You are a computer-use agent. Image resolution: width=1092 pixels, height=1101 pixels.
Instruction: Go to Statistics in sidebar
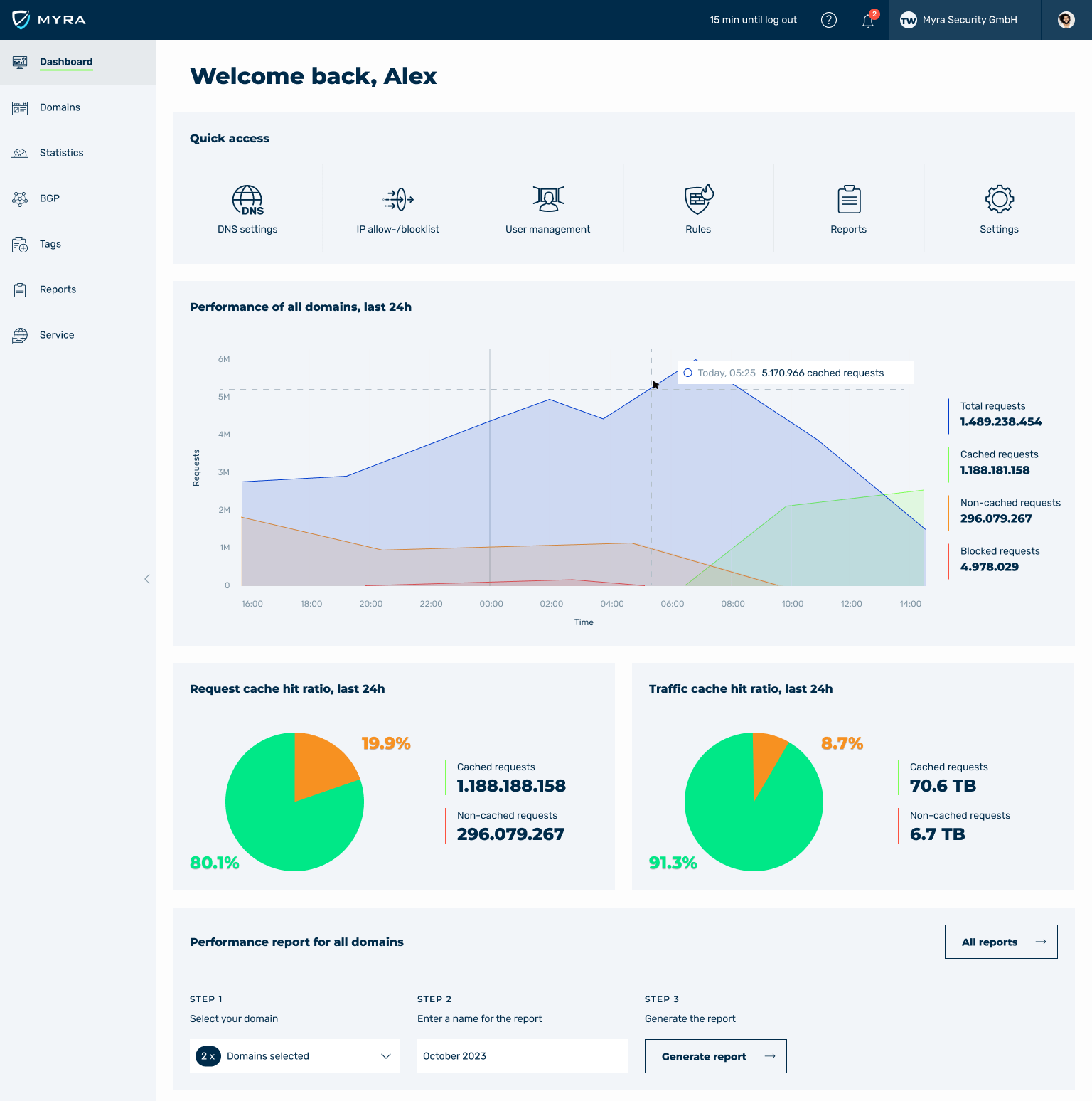coord(61,153)
